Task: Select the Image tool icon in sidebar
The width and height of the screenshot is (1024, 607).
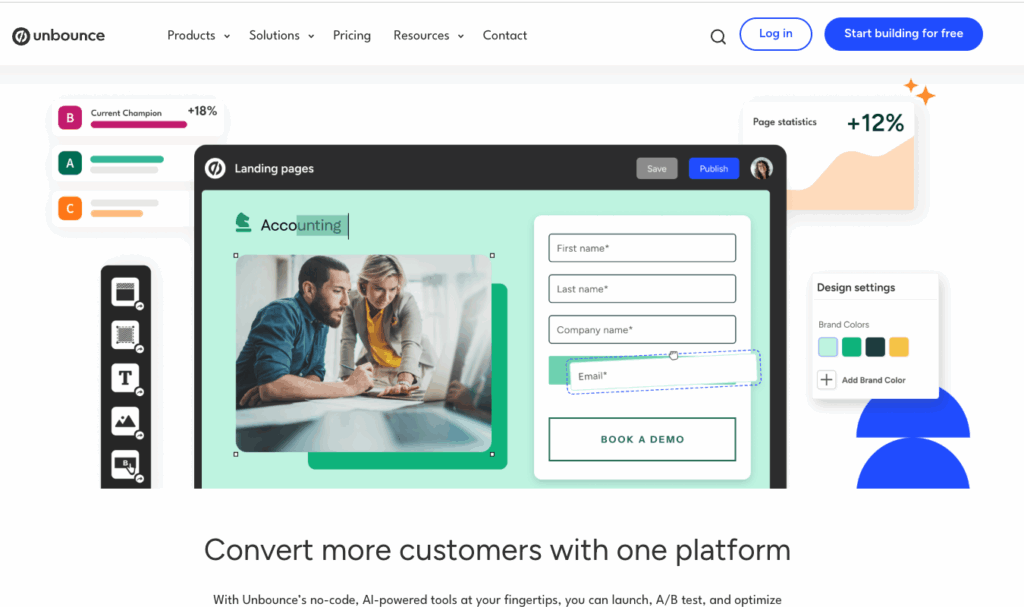Action: tap(125, 421)
